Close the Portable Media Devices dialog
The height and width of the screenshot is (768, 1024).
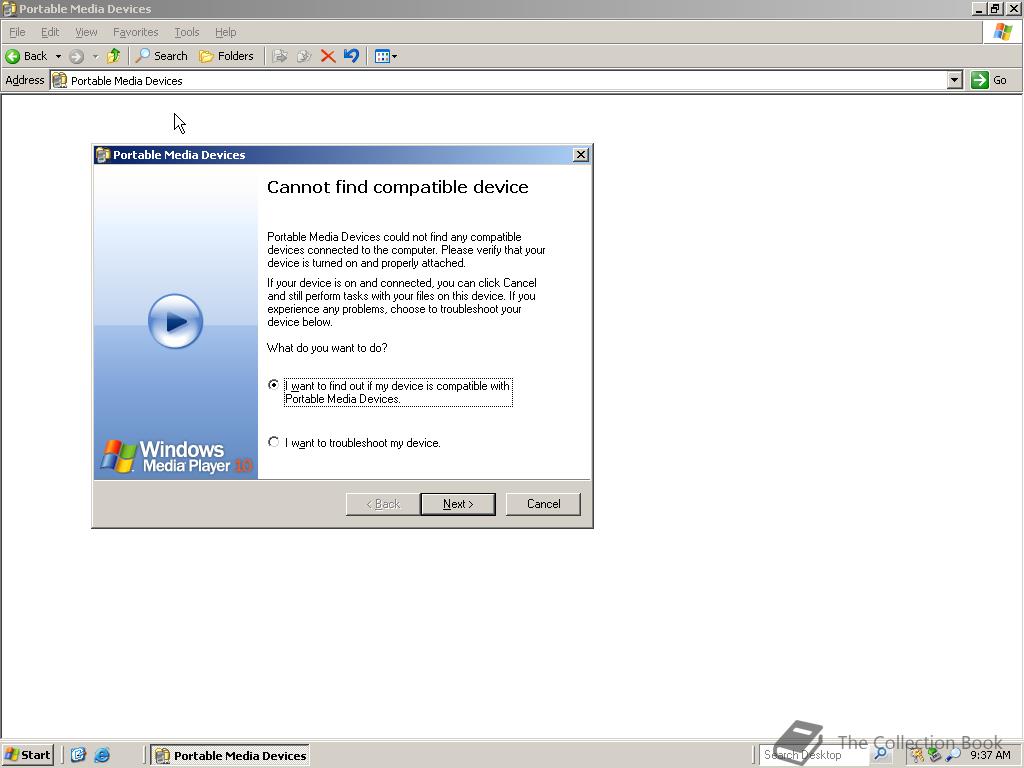(581, 155)
